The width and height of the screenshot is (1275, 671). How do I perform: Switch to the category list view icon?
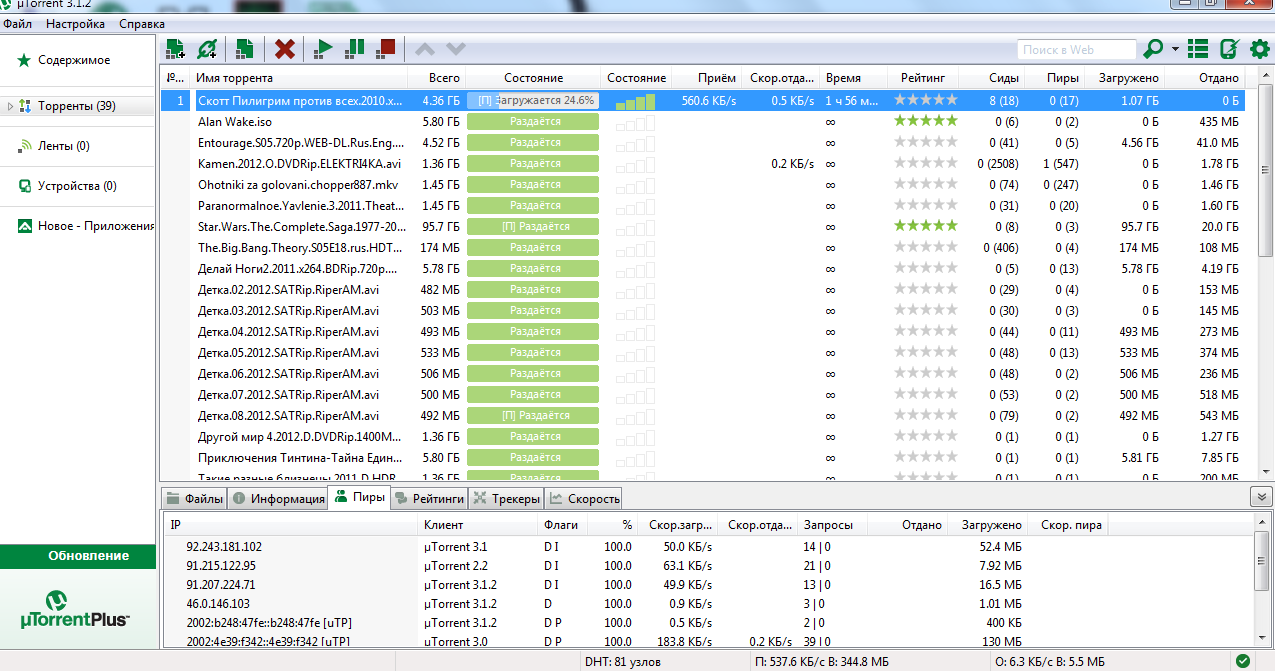(1198, 48)
